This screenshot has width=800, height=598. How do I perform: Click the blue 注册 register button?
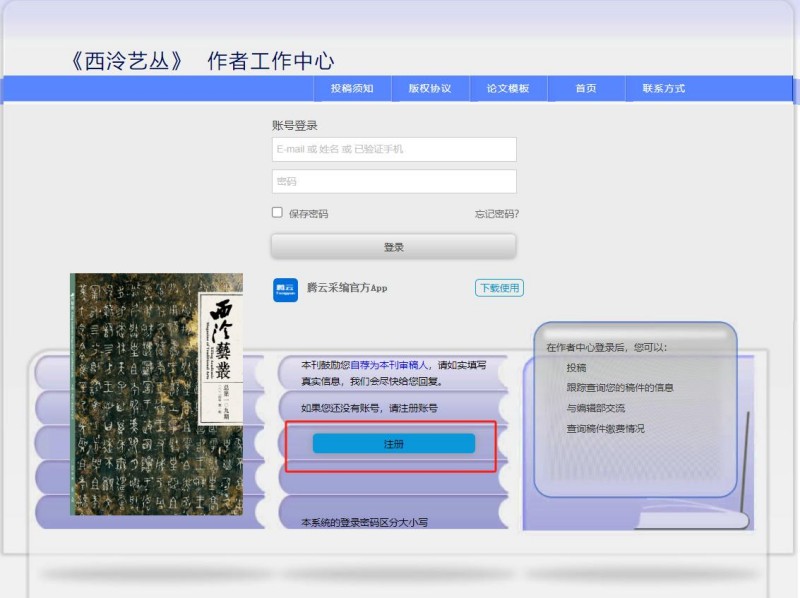393,444
